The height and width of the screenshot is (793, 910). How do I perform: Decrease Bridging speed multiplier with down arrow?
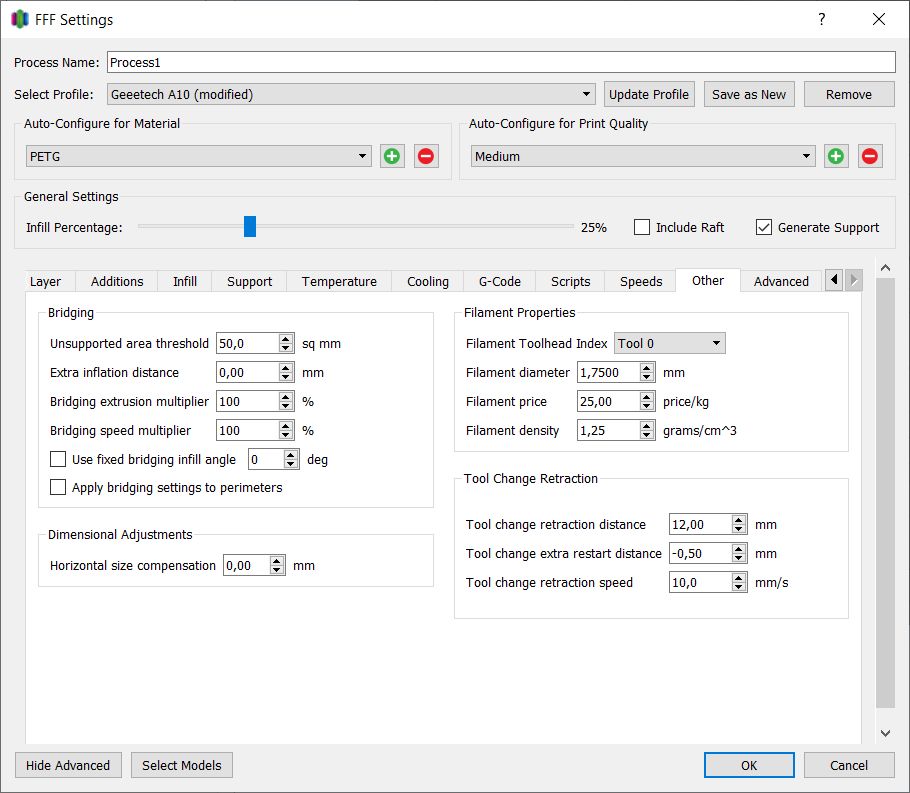point(286,435)
